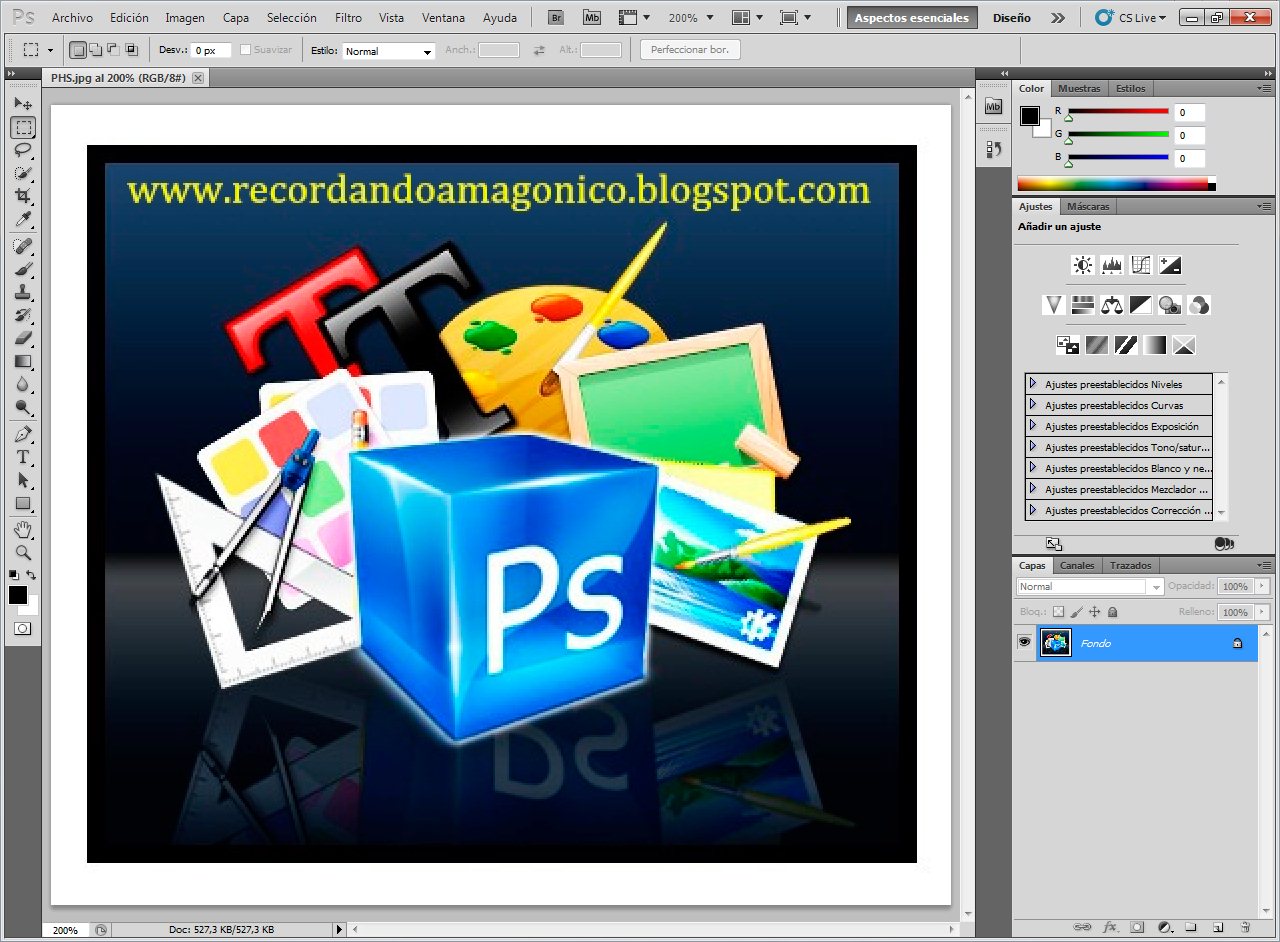Add a Gradient Map adjustment
The width and height of the screenshot is (1280, 942).
[x=1156, y=345]
